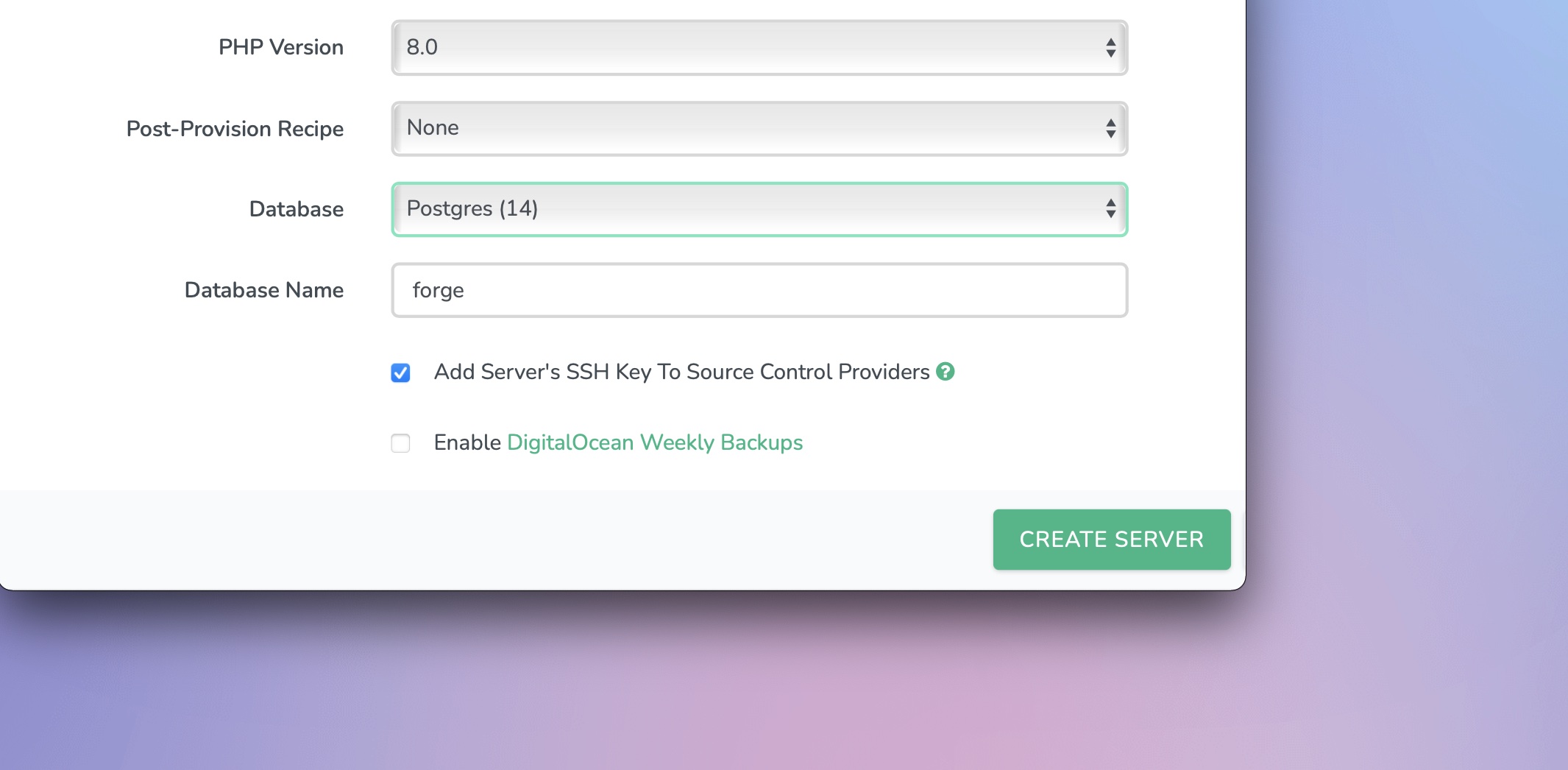Disable Add Server's SSH Key To Source Control Providers
Screen dimensions: 1568x770
[x=401, y=373]
